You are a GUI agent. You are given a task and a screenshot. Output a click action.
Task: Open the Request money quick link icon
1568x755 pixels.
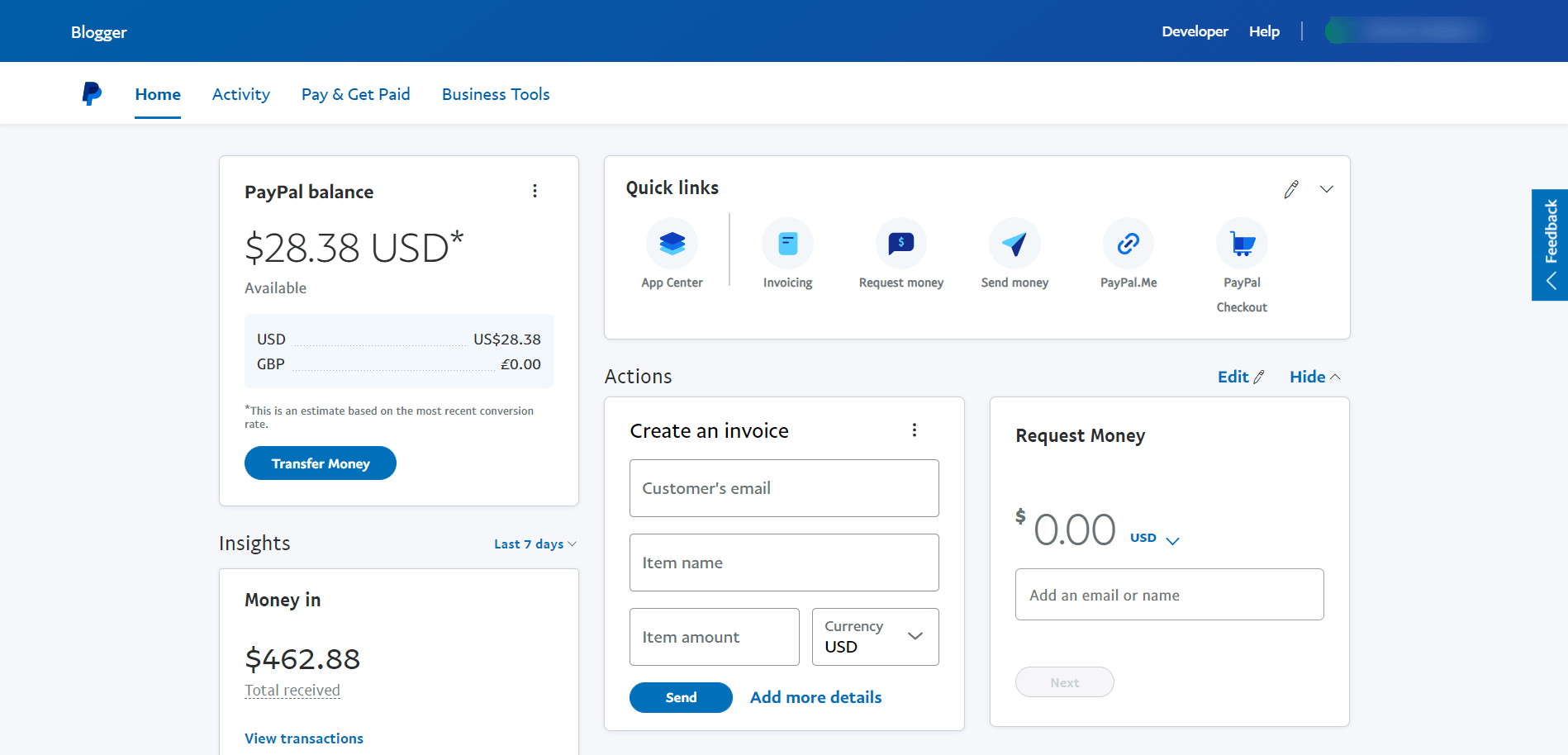pos(900,243)
